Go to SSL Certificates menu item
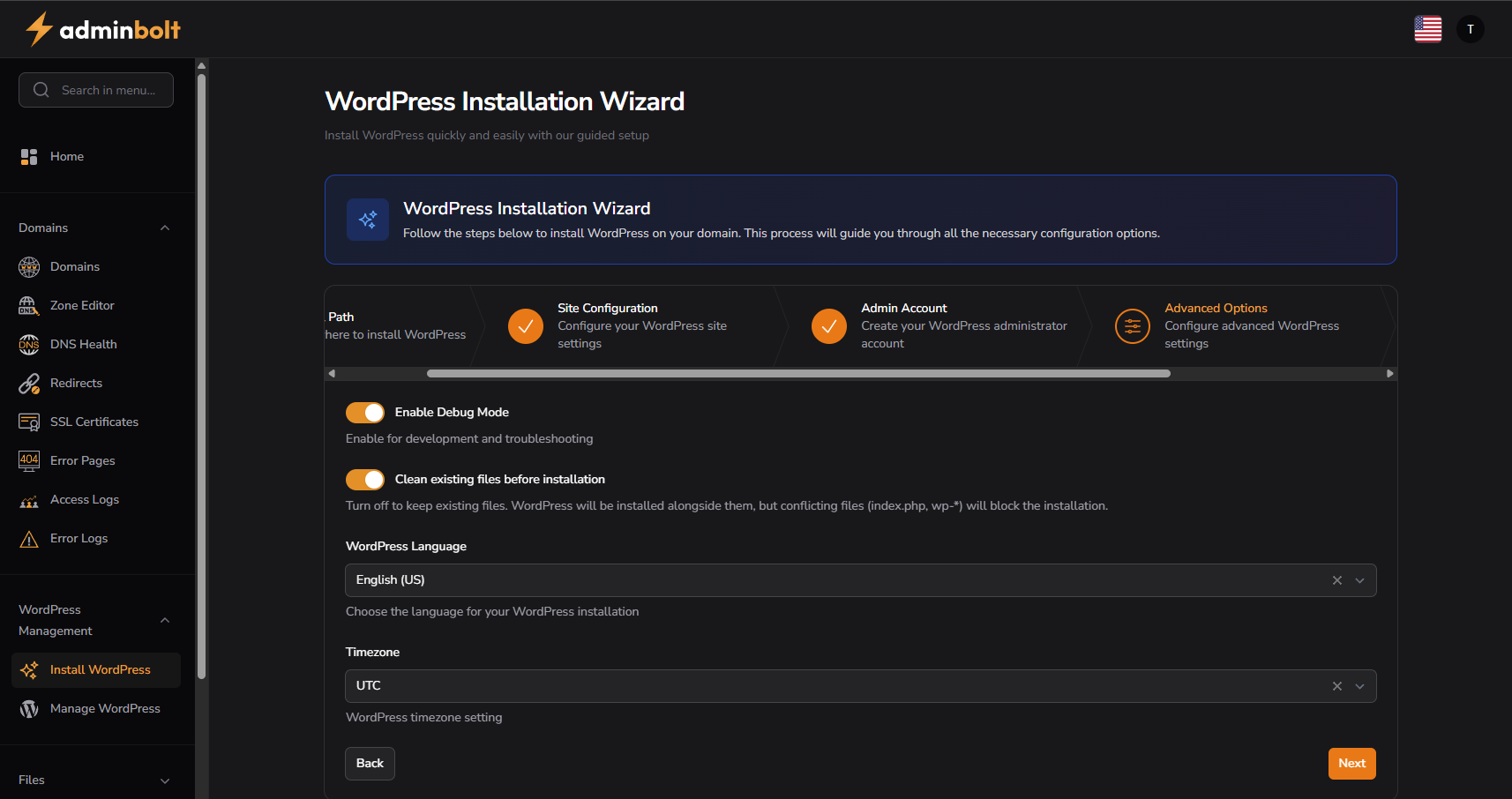The image size is (1512, 799). (96, 422)
